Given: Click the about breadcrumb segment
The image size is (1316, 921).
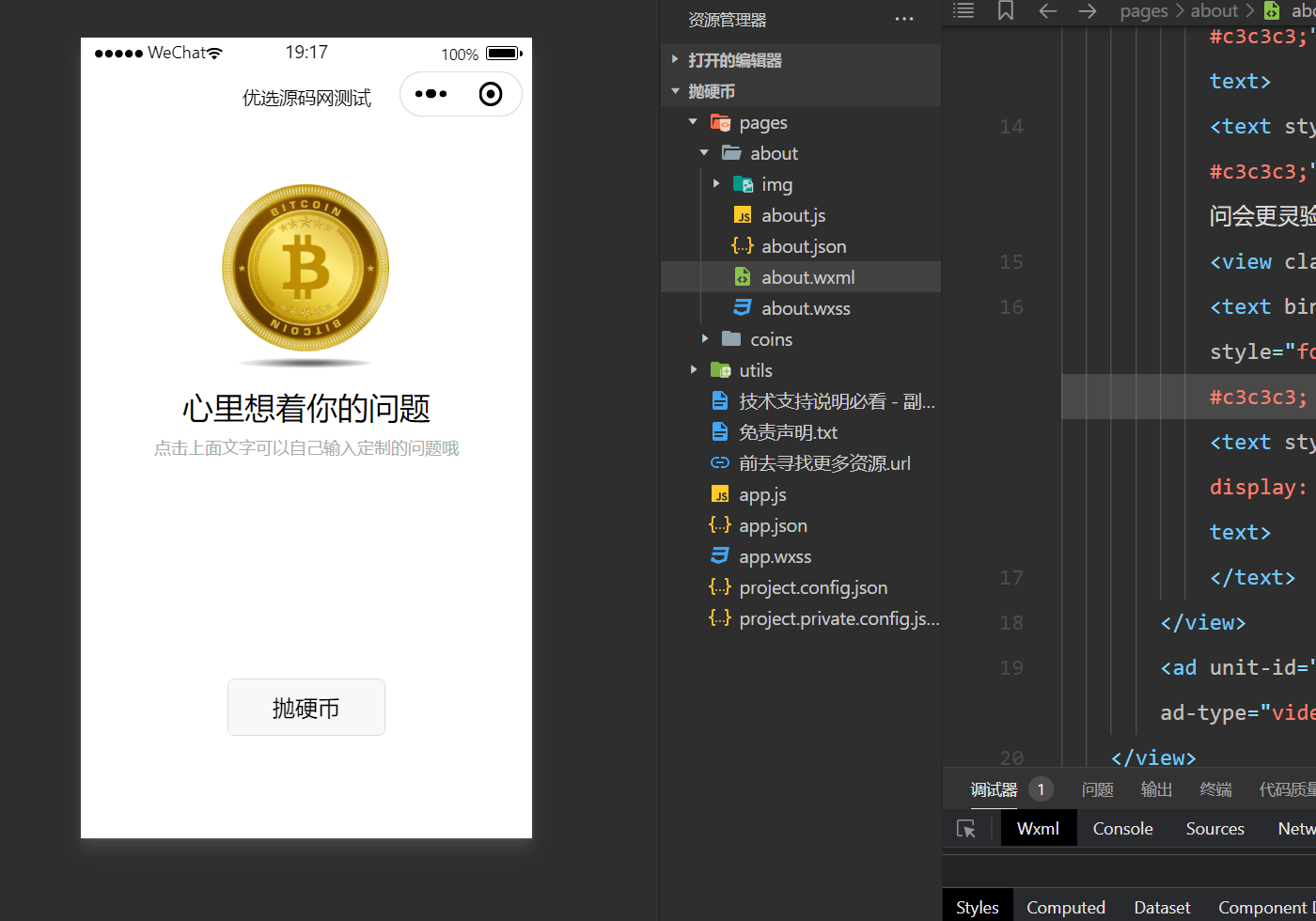Looking at the screenshot, I should (1214, 11).
